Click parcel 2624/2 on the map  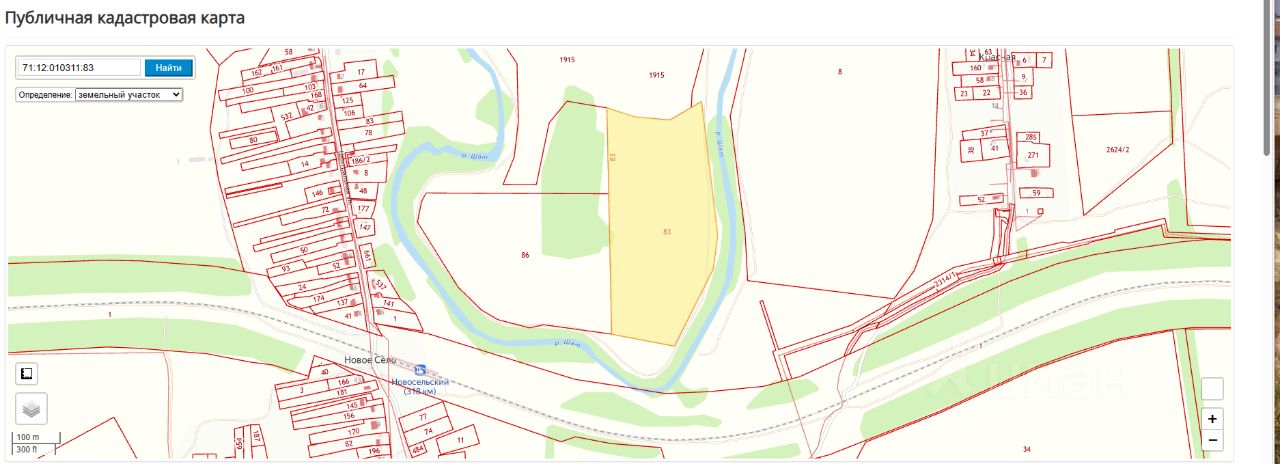(1117, 149)
